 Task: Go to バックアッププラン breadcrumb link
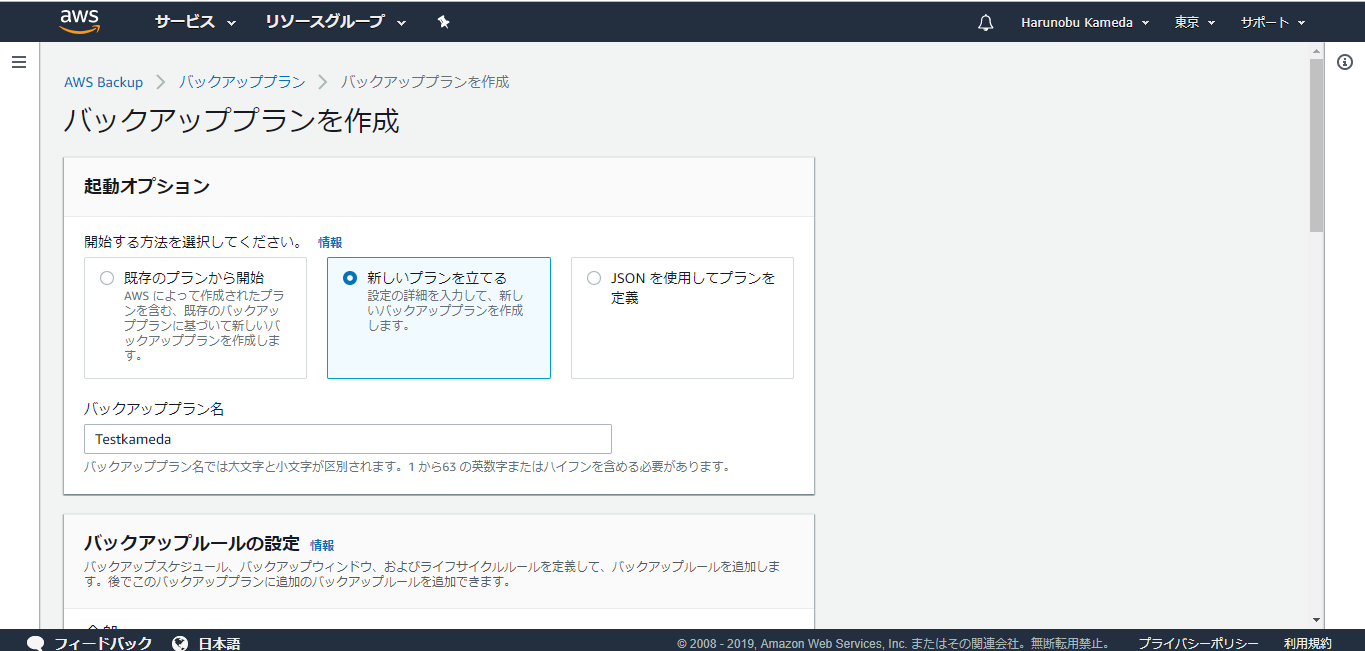point(242,82)
